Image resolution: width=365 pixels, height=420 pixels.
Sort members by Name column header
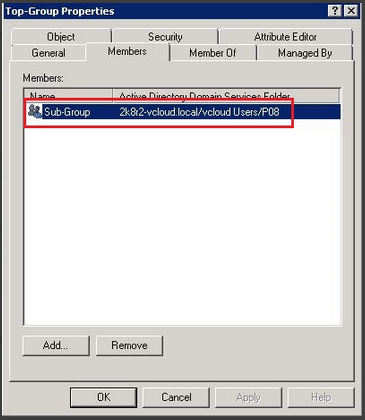point(69,96)
